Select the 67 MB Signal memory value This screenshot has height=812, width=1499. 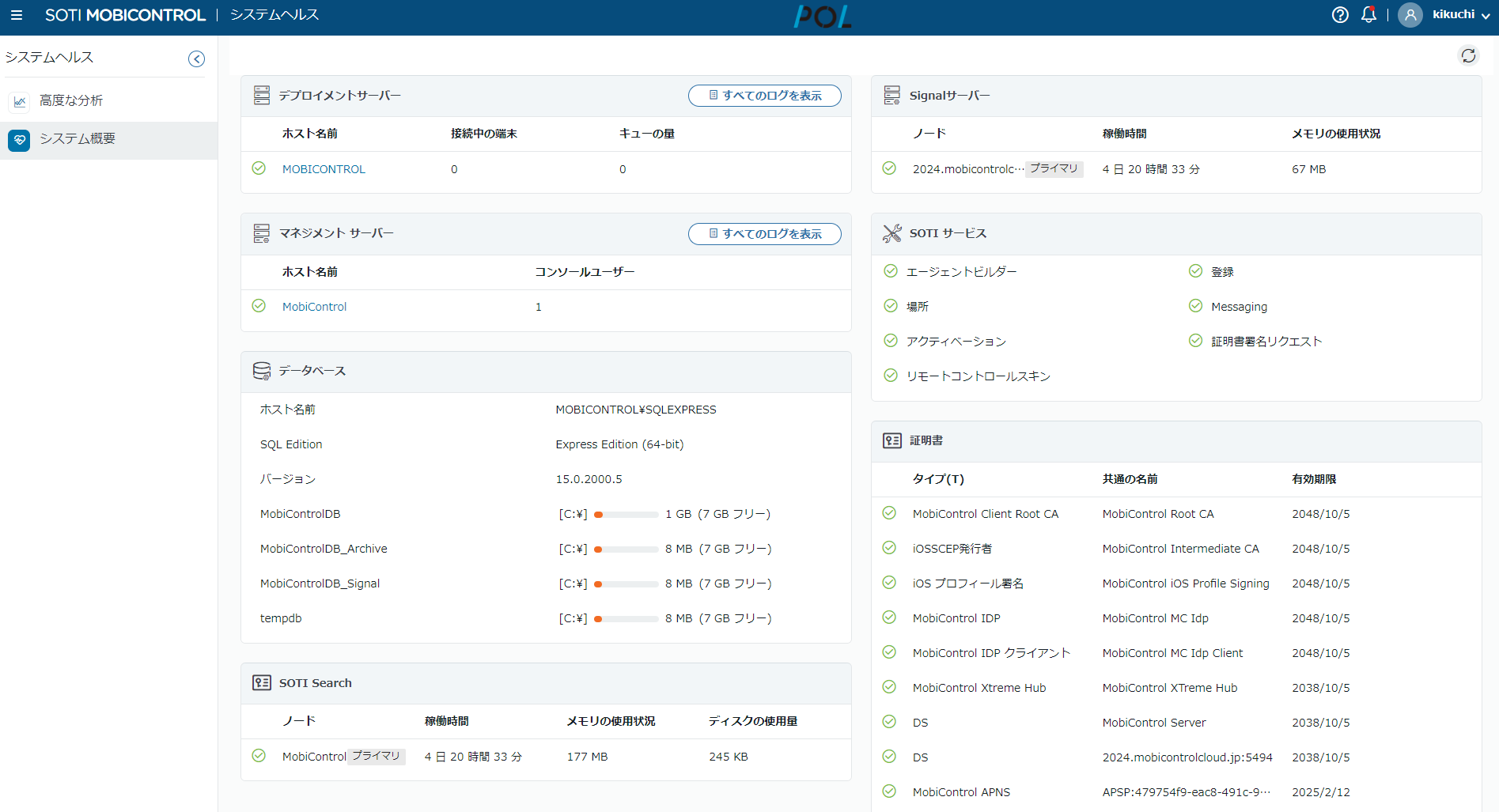1308,169
